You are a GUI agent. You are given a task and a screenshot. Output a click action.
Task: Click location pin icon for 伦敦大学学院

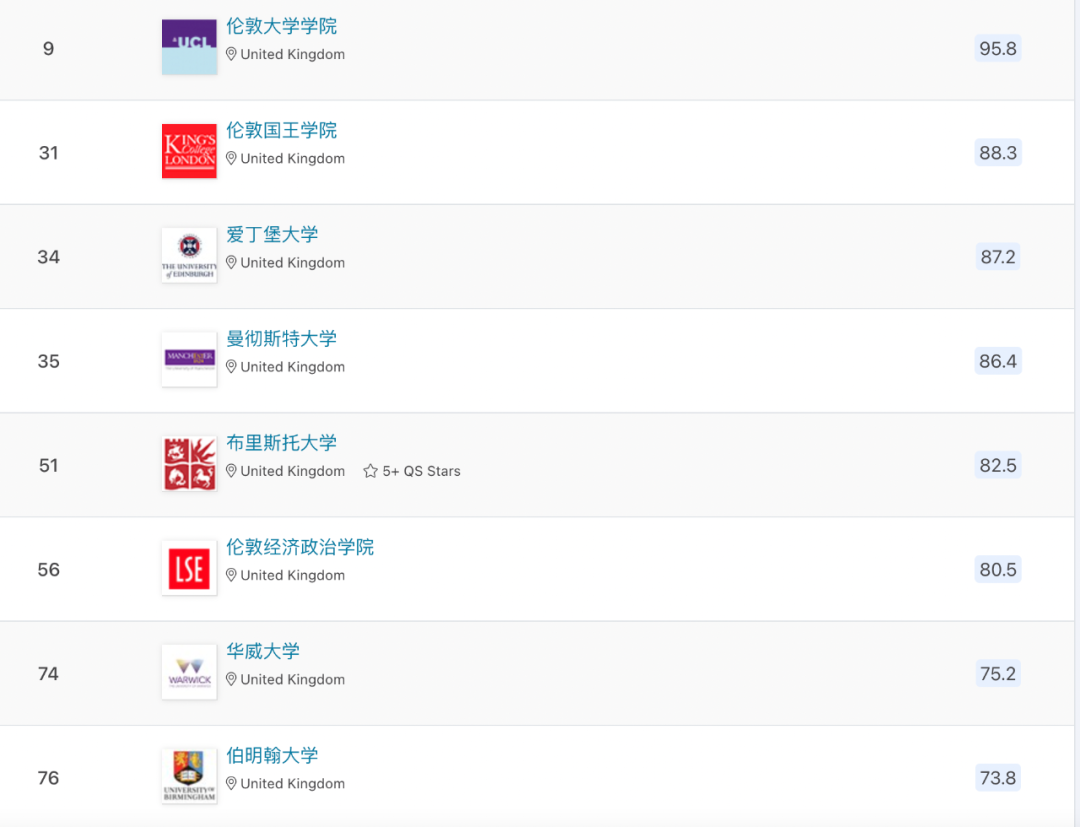[x=231, y=54]
